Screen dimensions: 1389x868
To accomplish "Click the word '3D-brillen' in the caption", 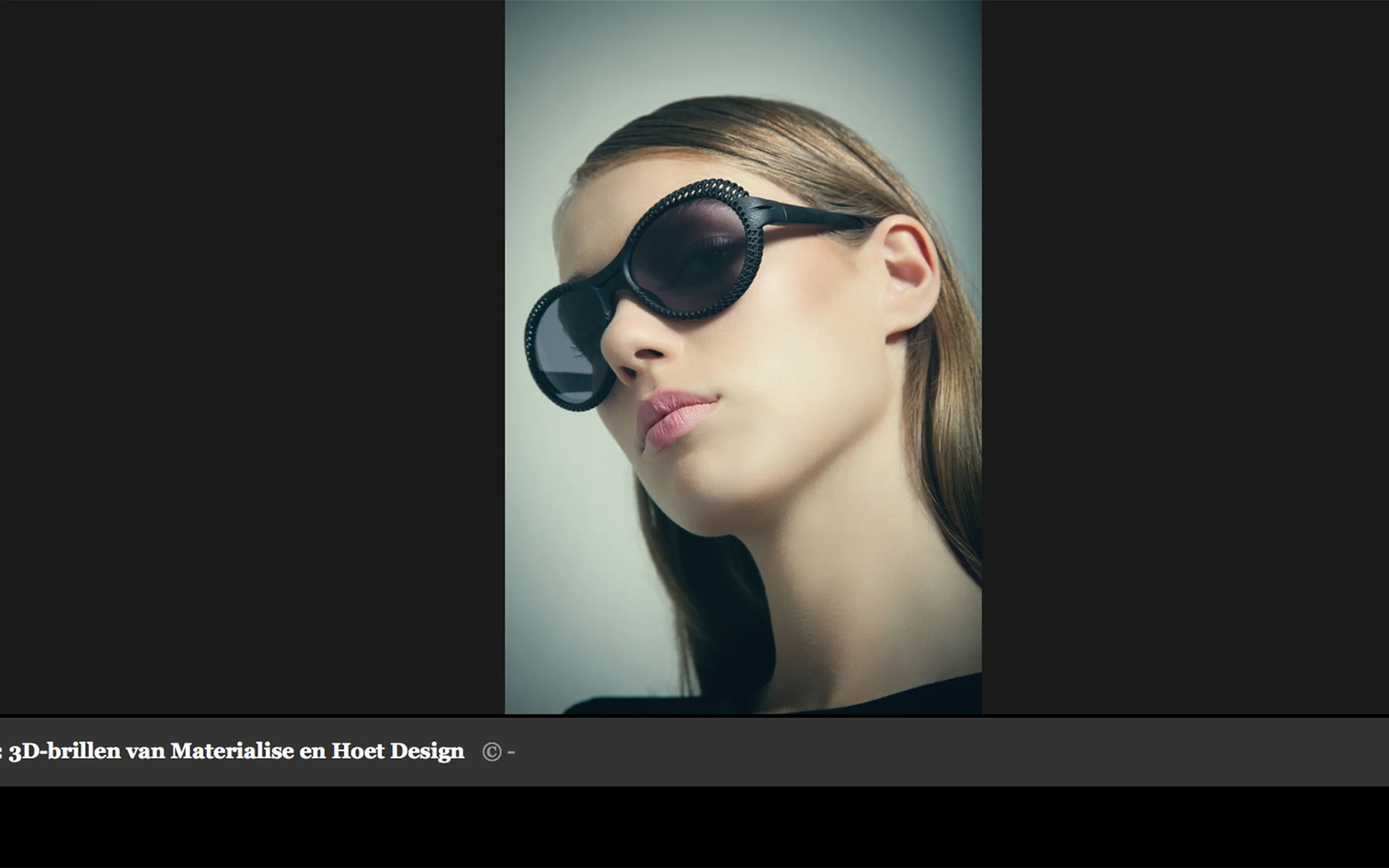I will point(64,751).
